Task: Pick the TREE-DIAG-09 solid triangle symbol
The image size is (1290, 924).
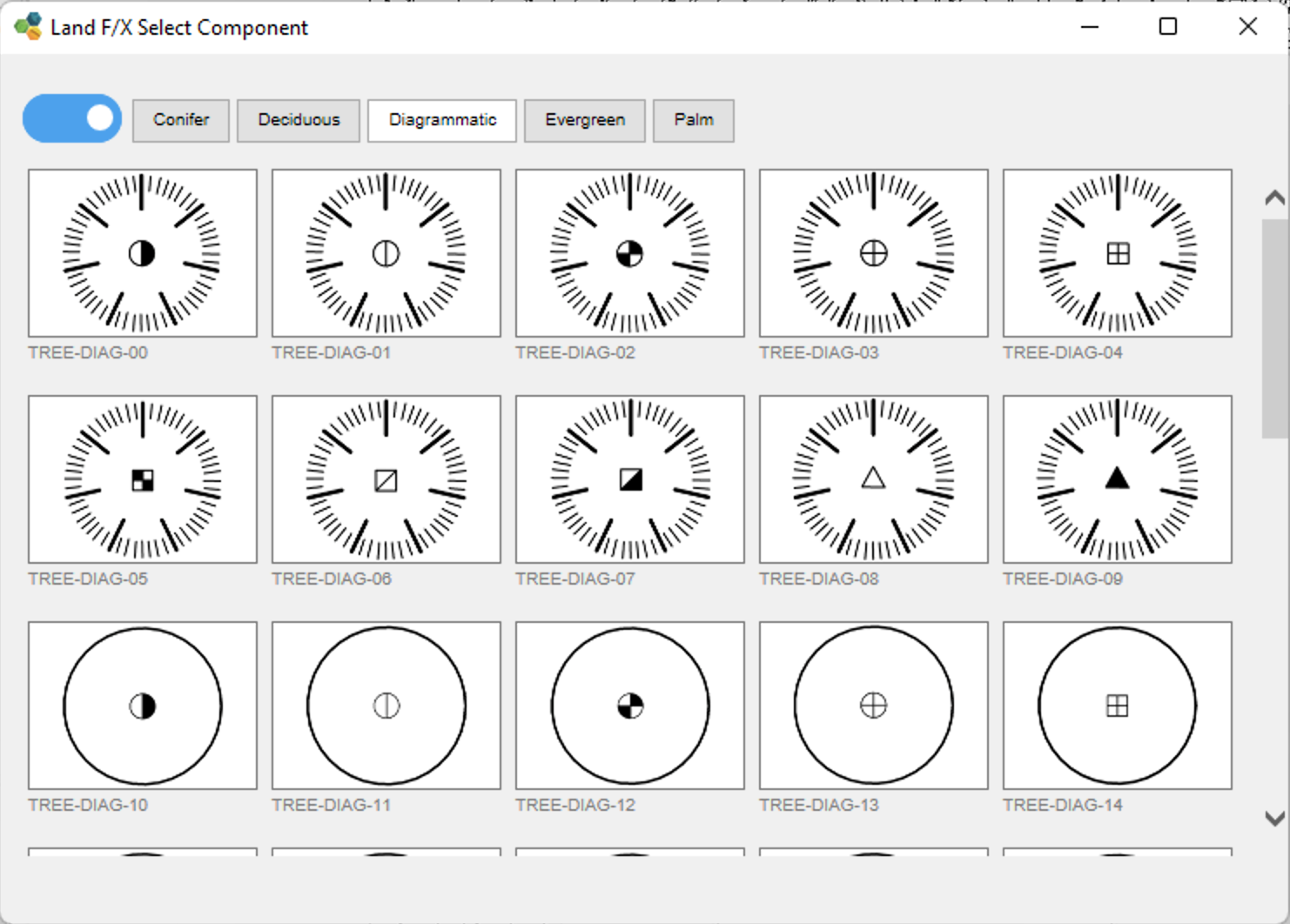Action: [x=1118, y=479]
